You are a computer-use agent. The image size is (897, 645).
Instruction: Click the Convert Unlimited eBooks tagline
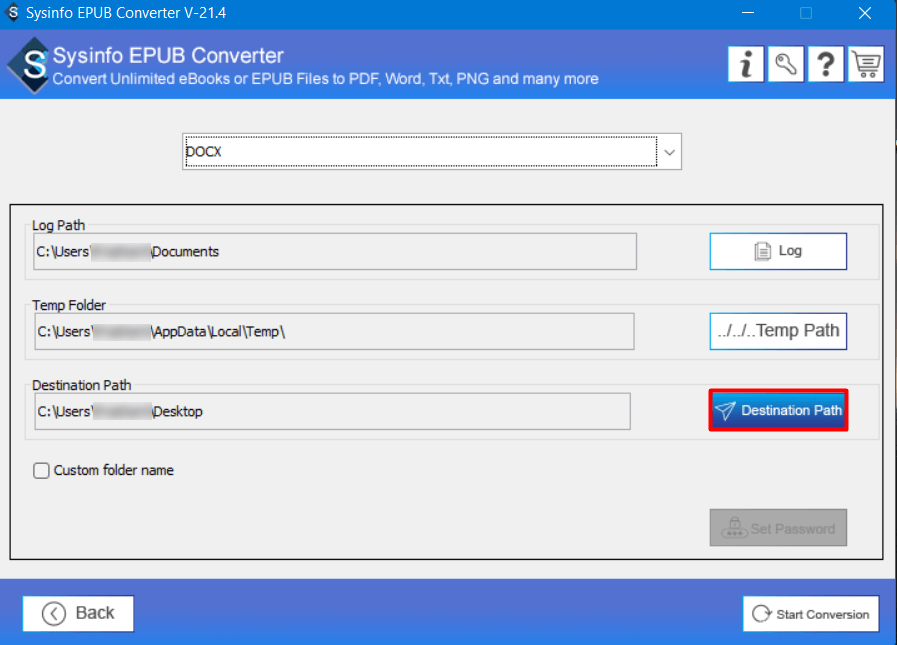click(x=326, y=79)
